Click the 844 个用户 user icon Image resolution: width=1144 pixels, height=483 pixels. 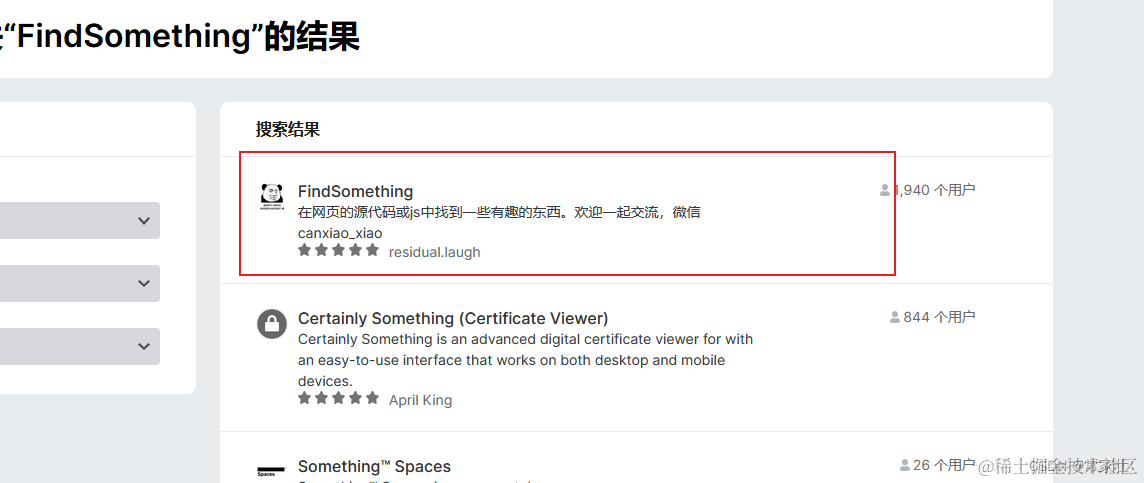(895, 317)
